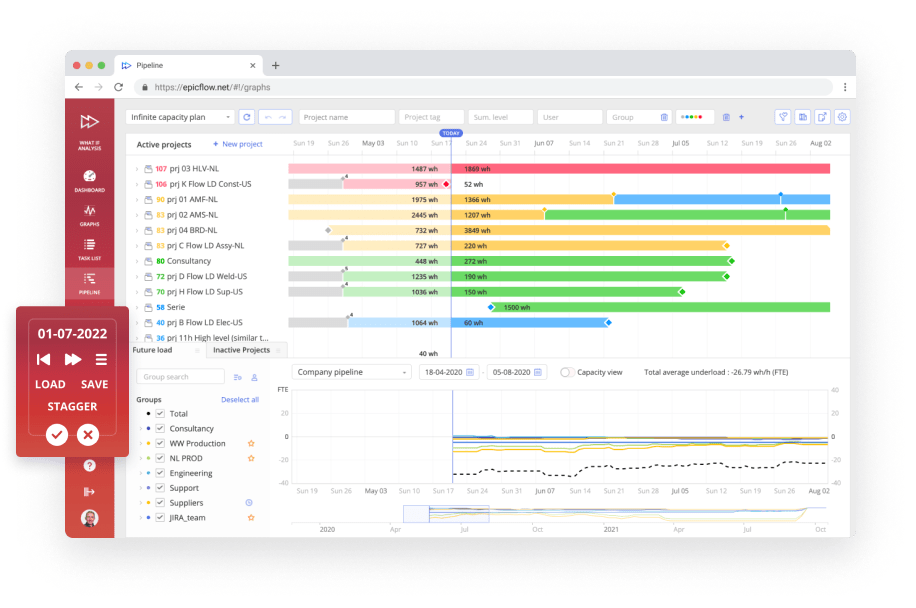Open the Dashboard from the sidebar

coord(89,180)
